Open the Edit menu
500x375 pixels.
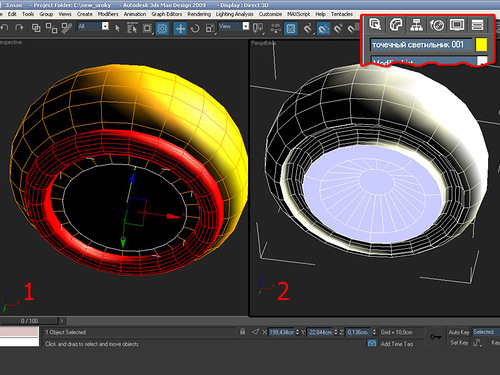[x=12, y=14]
